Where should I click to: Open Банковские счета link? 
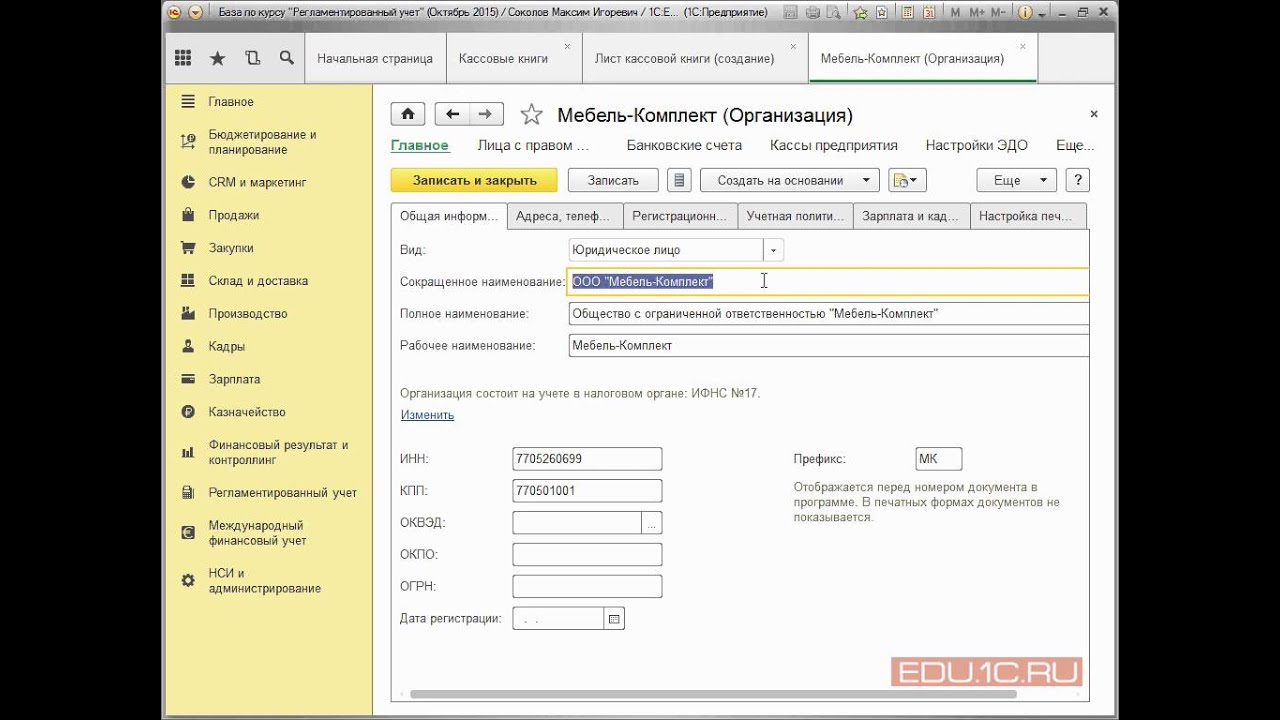pyautogui.click(x=684, y=145)
